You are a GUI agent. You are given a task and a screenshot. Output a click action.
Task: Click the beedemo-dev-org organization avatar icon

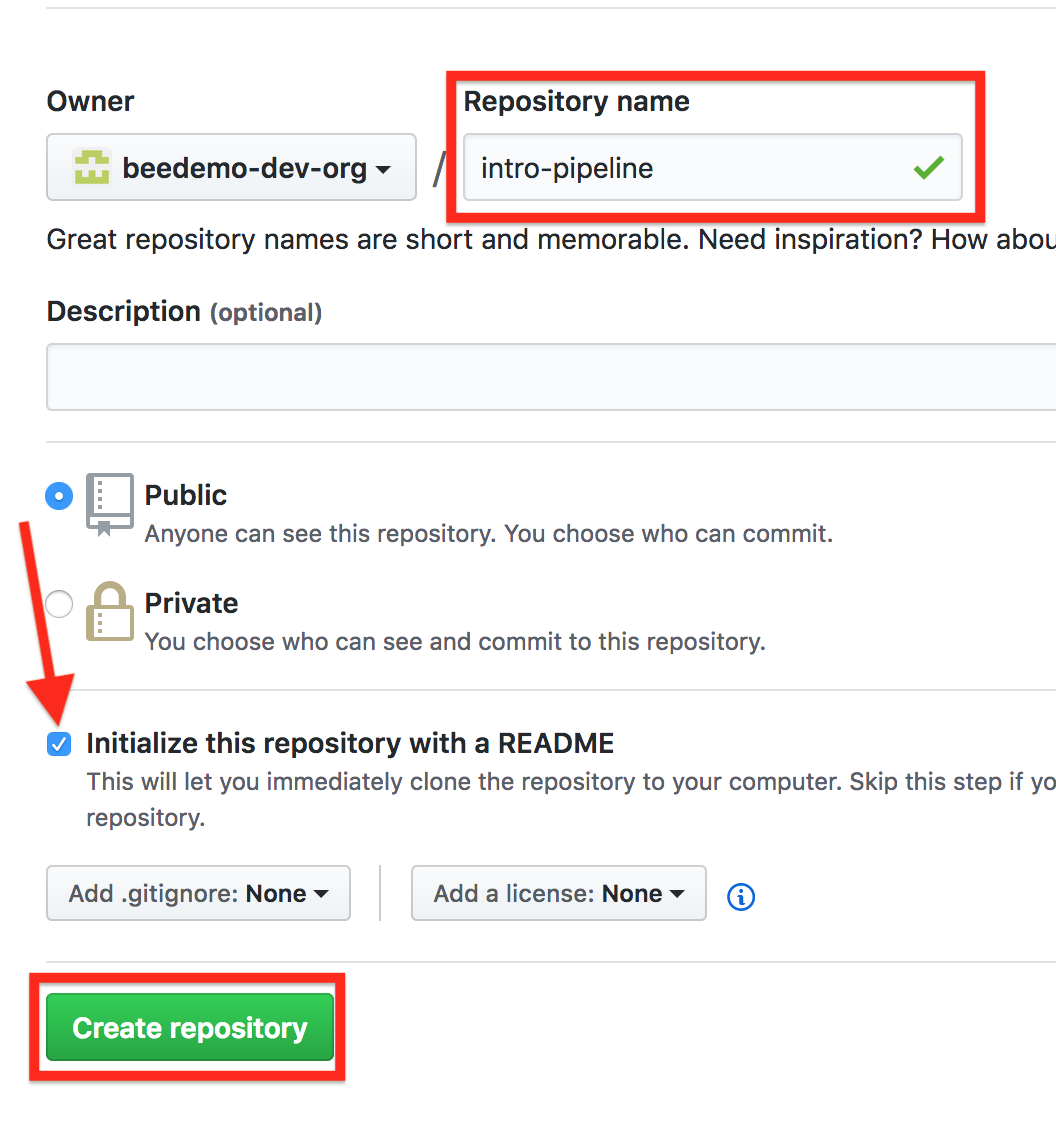tap(92, 167)
